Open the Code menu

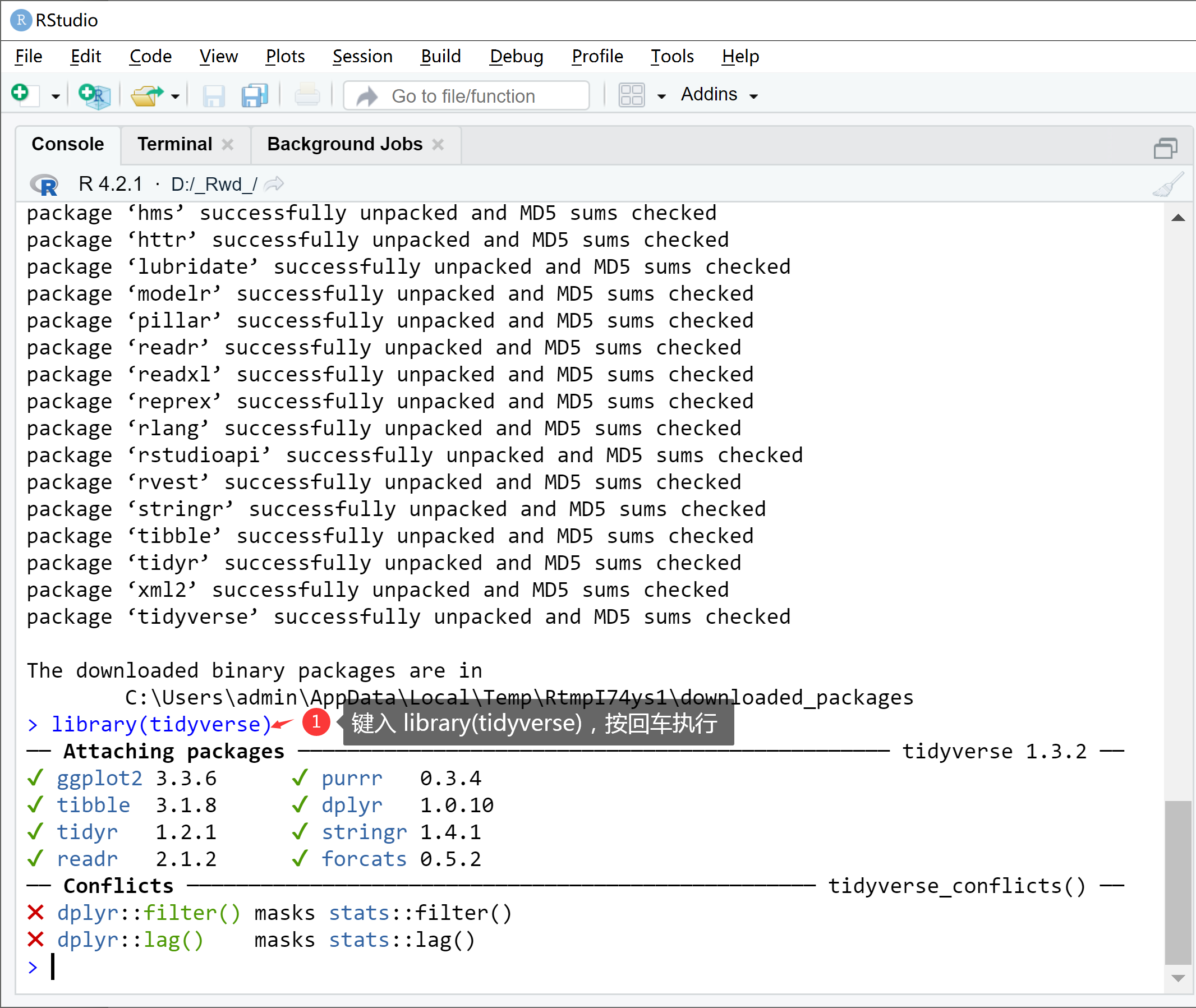[150, 56]
